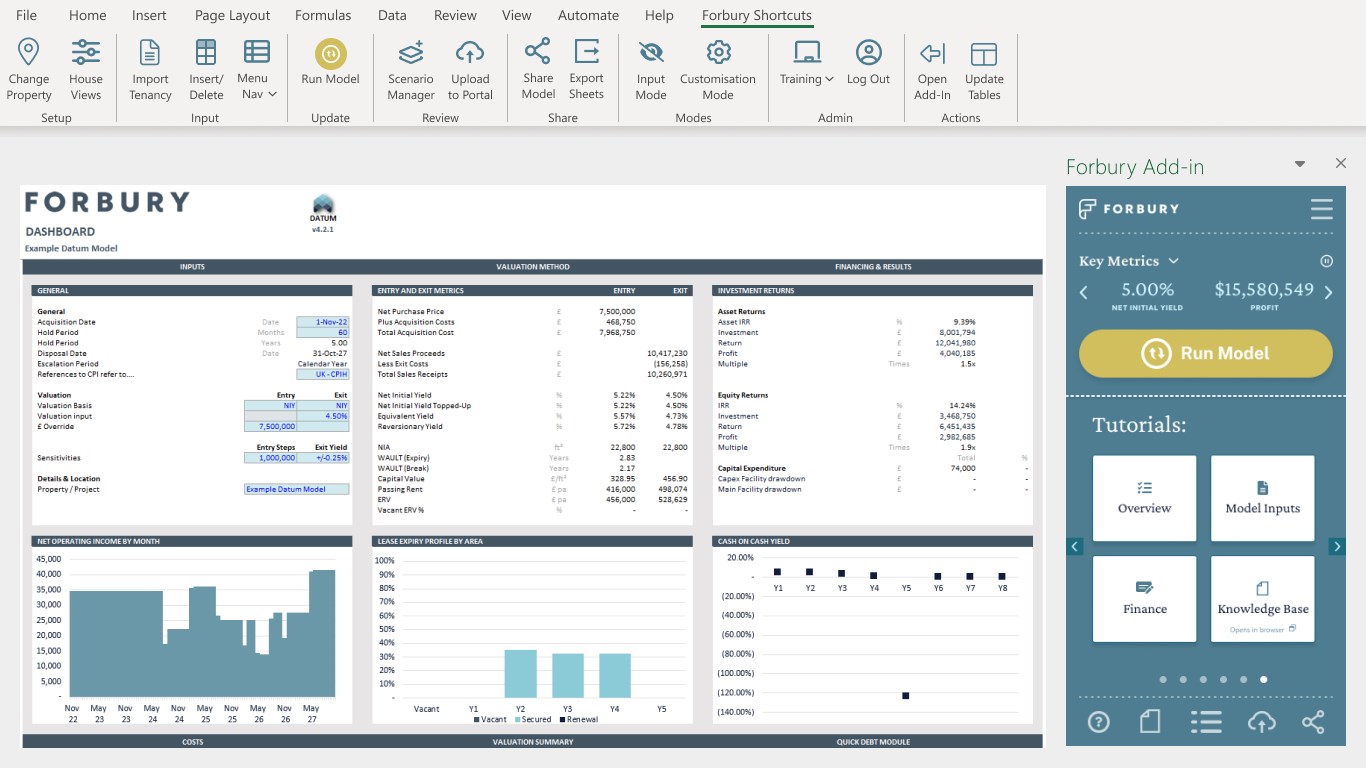Click the Total Acquisition Cost value 7,968,750

tap(615, 332)
